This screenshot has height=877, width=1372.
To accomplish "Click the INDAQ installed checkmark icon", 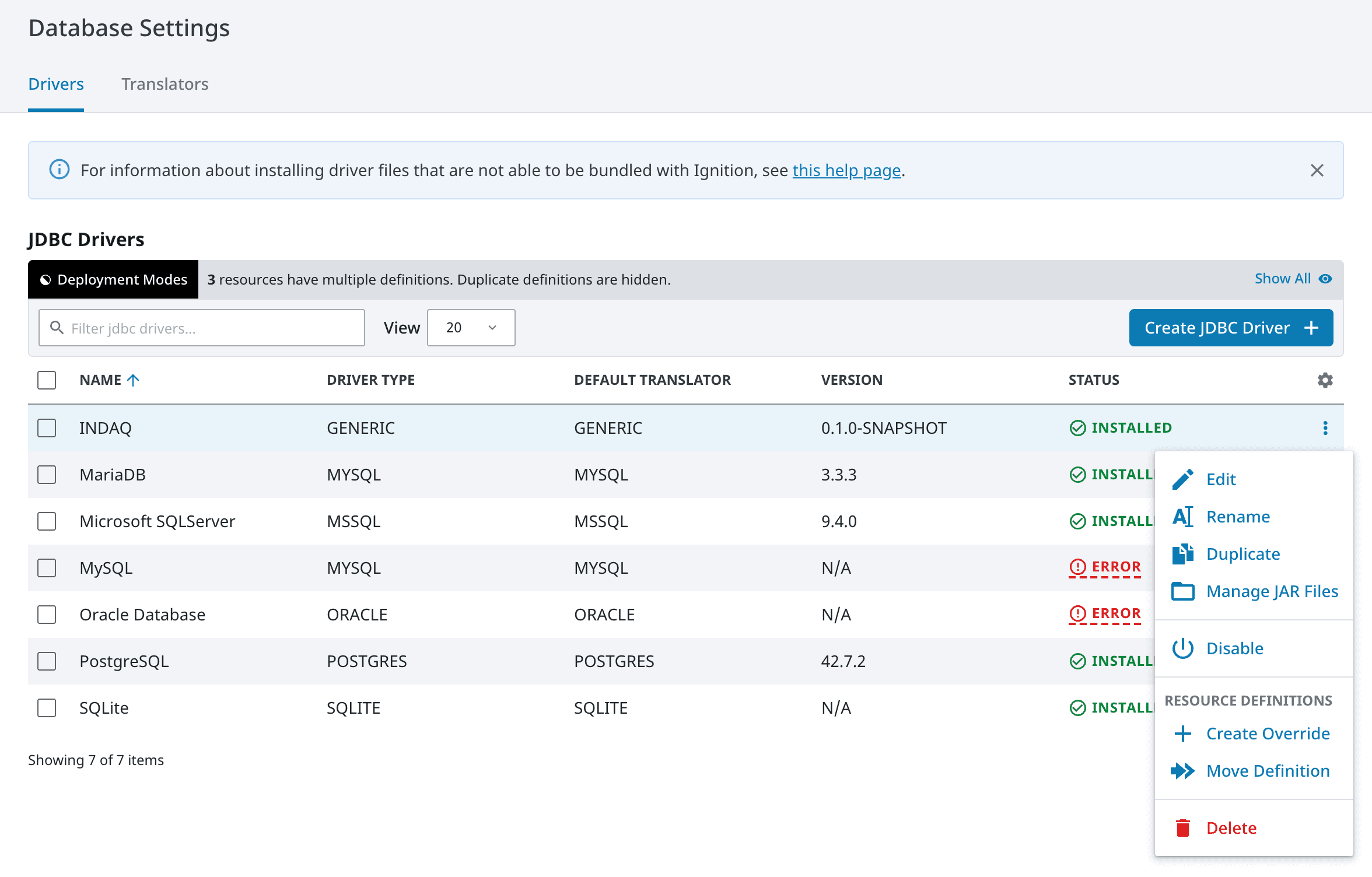I will point(1077,428).
